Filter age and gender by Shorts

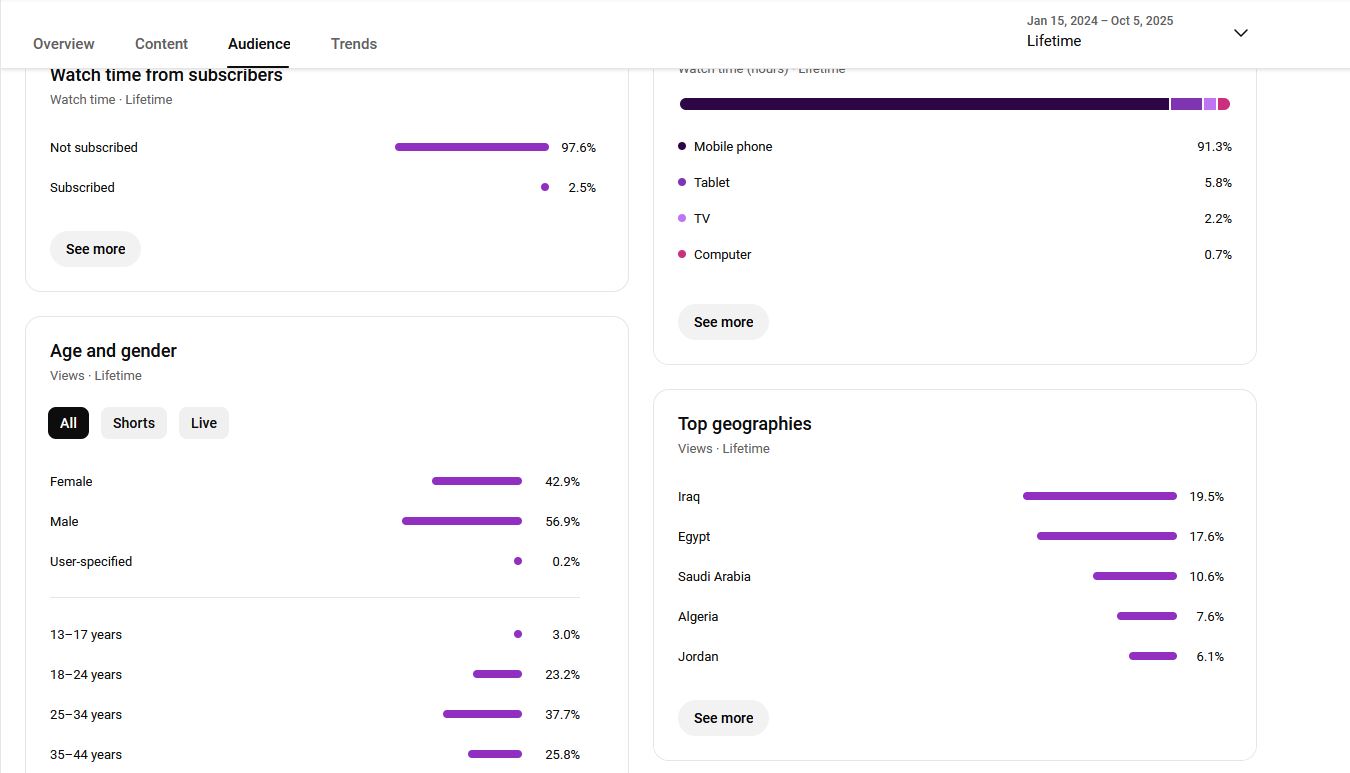tap(134, 423)
